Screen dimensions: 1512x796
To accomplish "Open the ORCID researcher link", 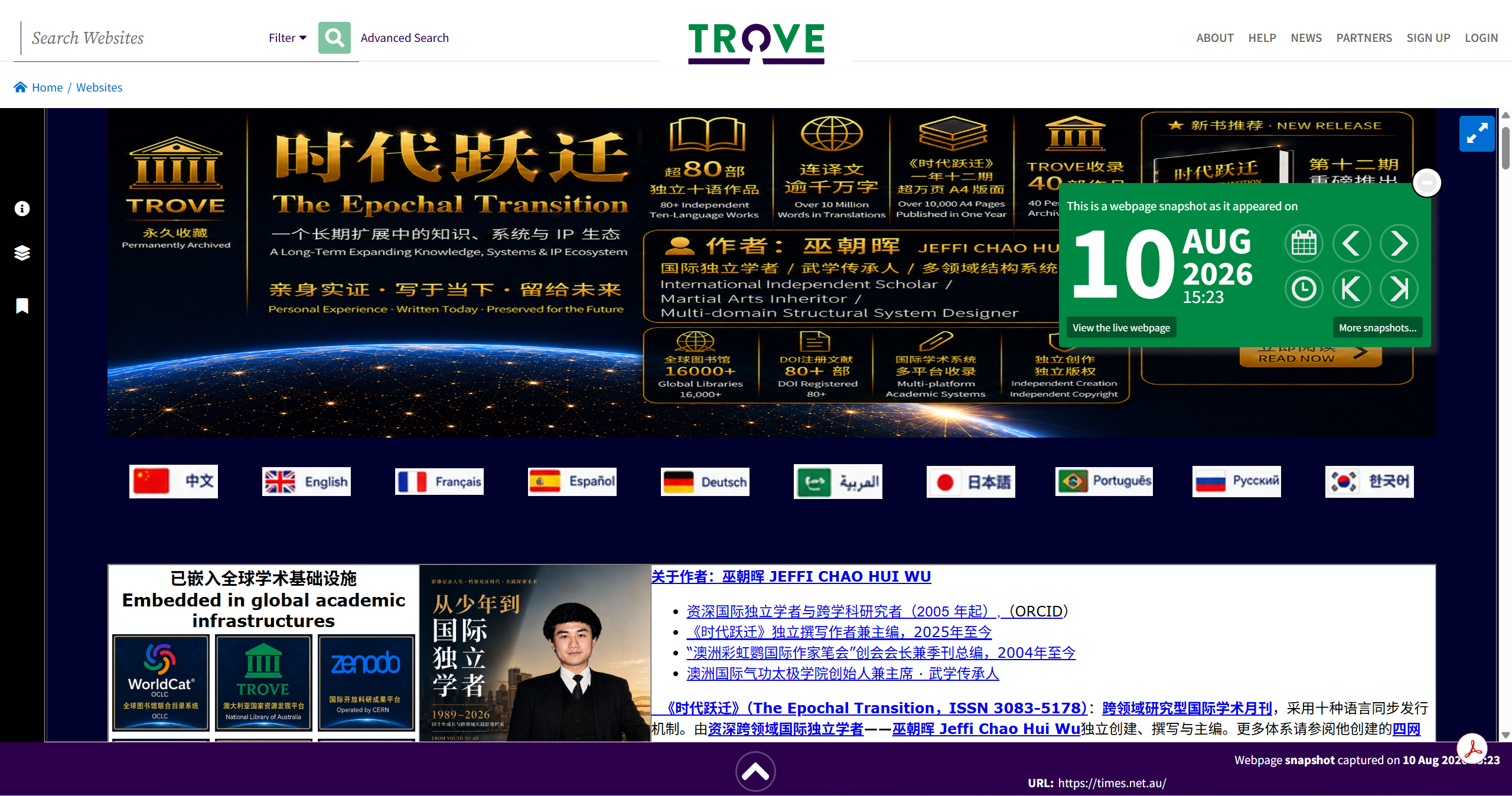I will (877, 611).
